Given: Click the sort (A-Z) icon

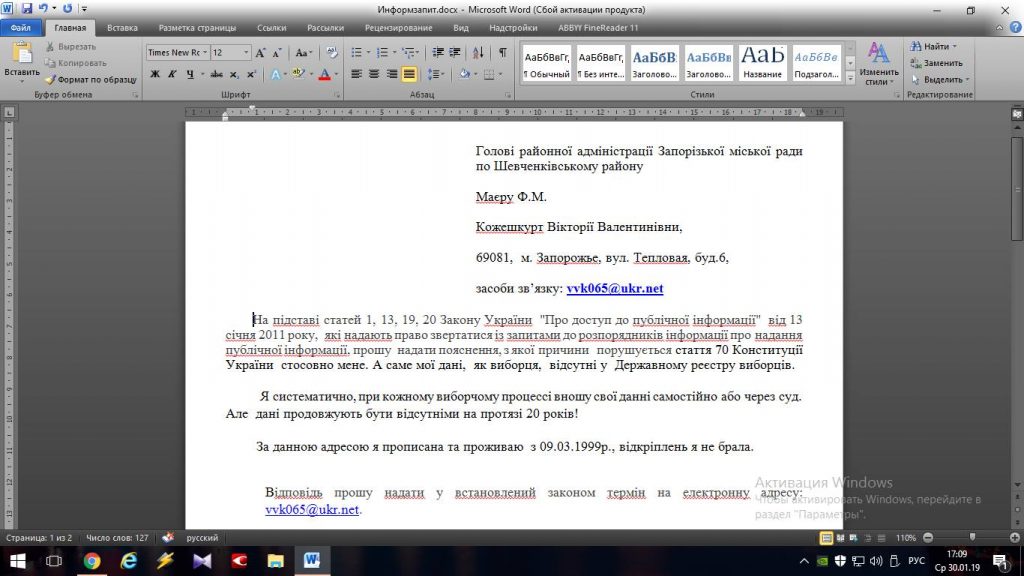Looking at the screenshot, I should 481,52.
